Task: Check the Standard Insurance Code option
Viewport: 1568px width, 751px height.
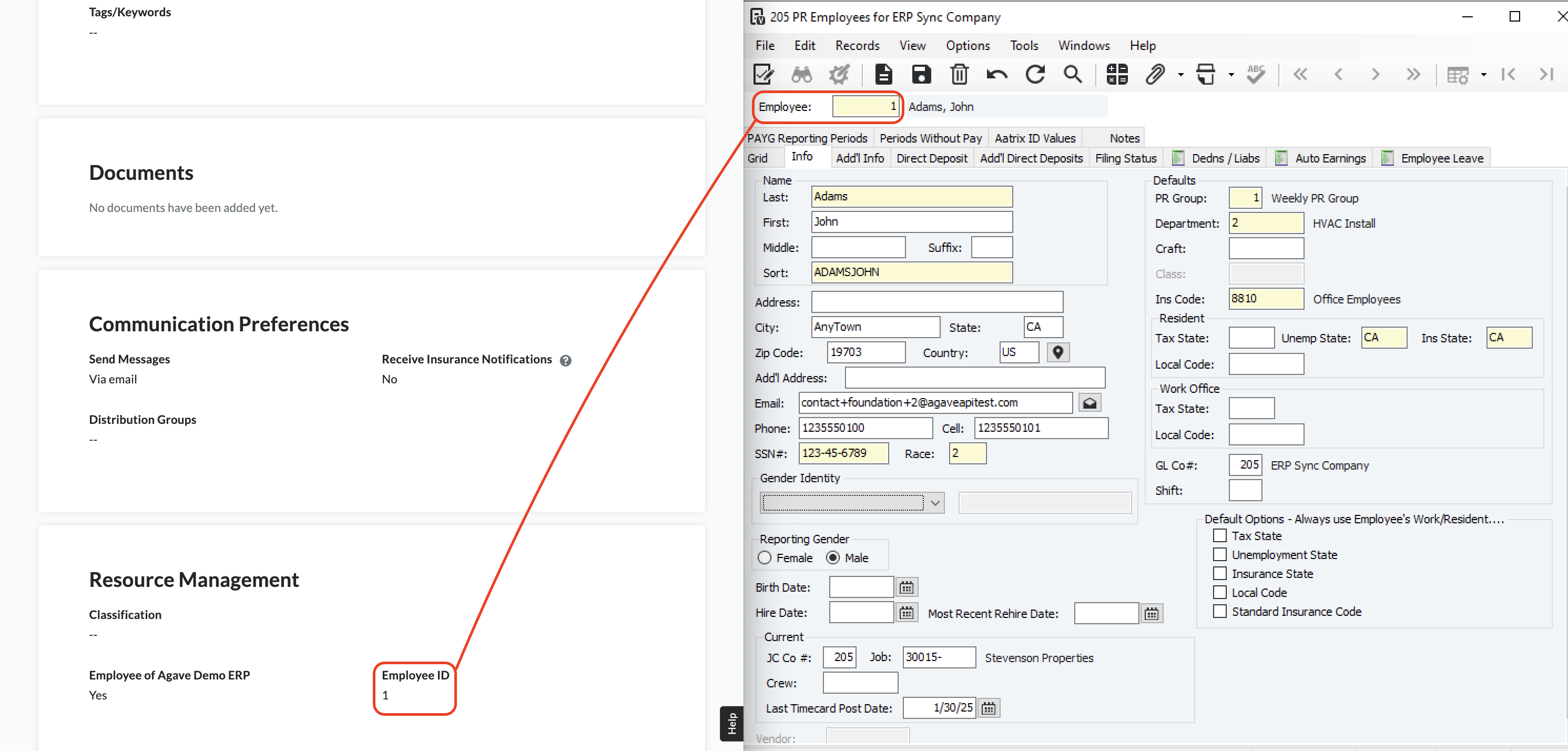Action: [1219, 611]
